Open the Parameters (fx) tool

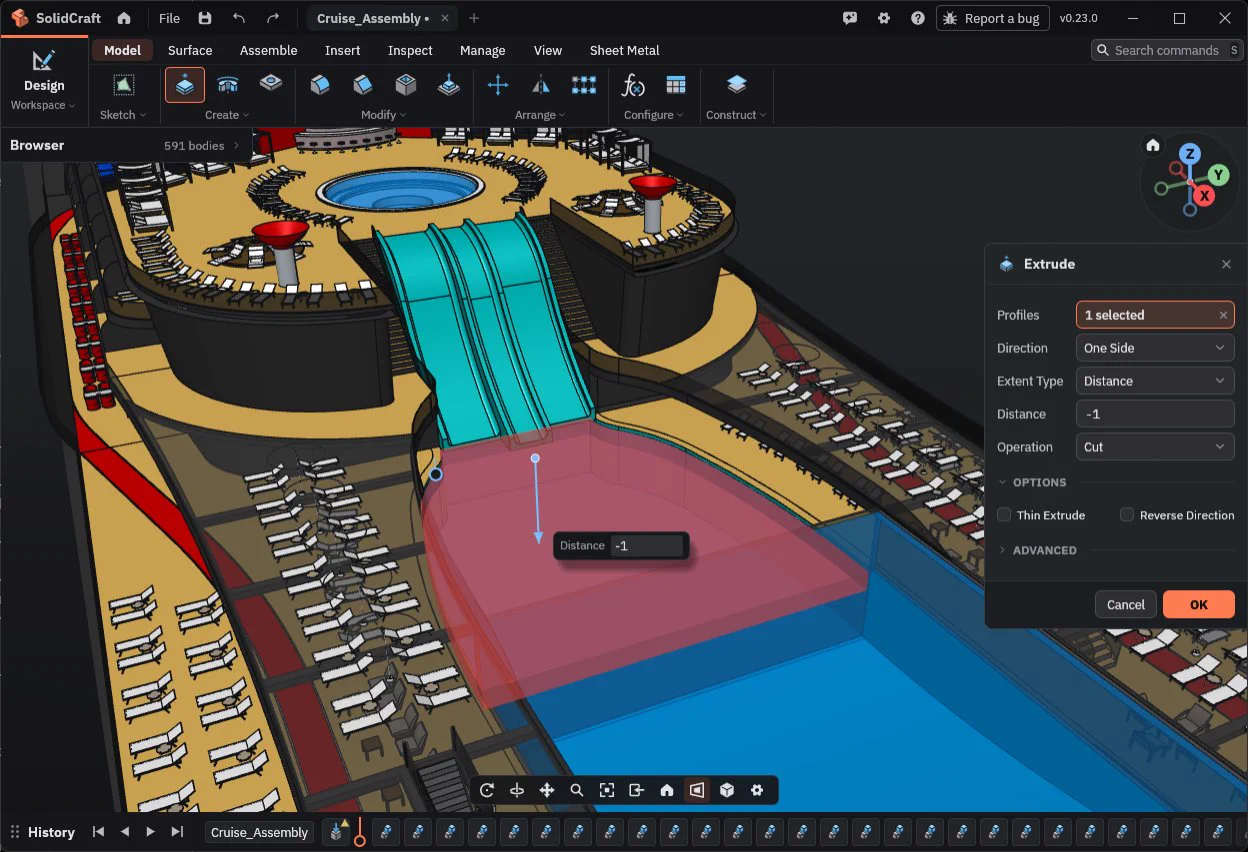(633, 85)
